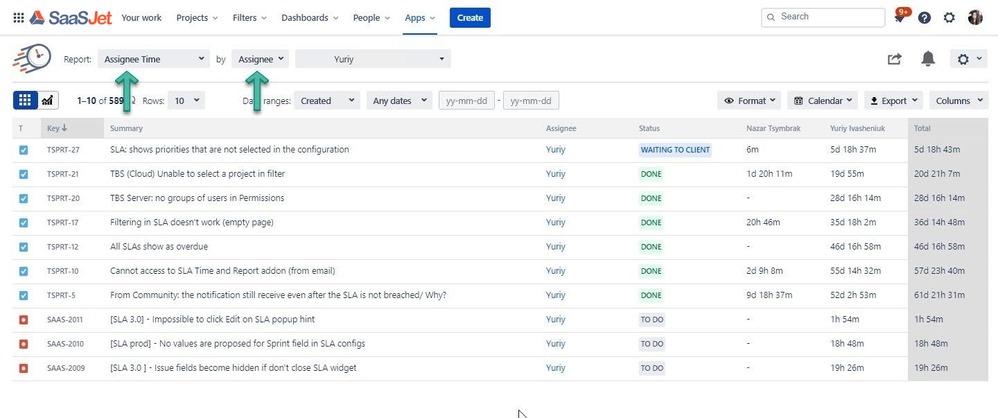The height and width of the screenshot is (418, 998).
Task: Click the report alerts bell icon
Action: [929, 59]
